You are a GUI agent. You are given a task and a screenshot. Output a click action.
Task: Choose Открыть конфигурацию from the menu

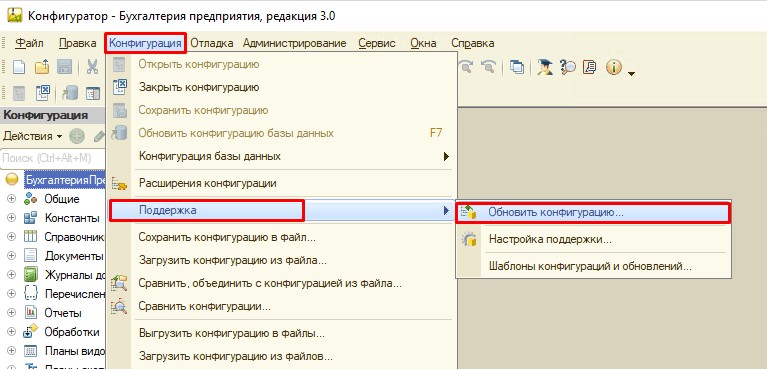(x=281, y=64)
